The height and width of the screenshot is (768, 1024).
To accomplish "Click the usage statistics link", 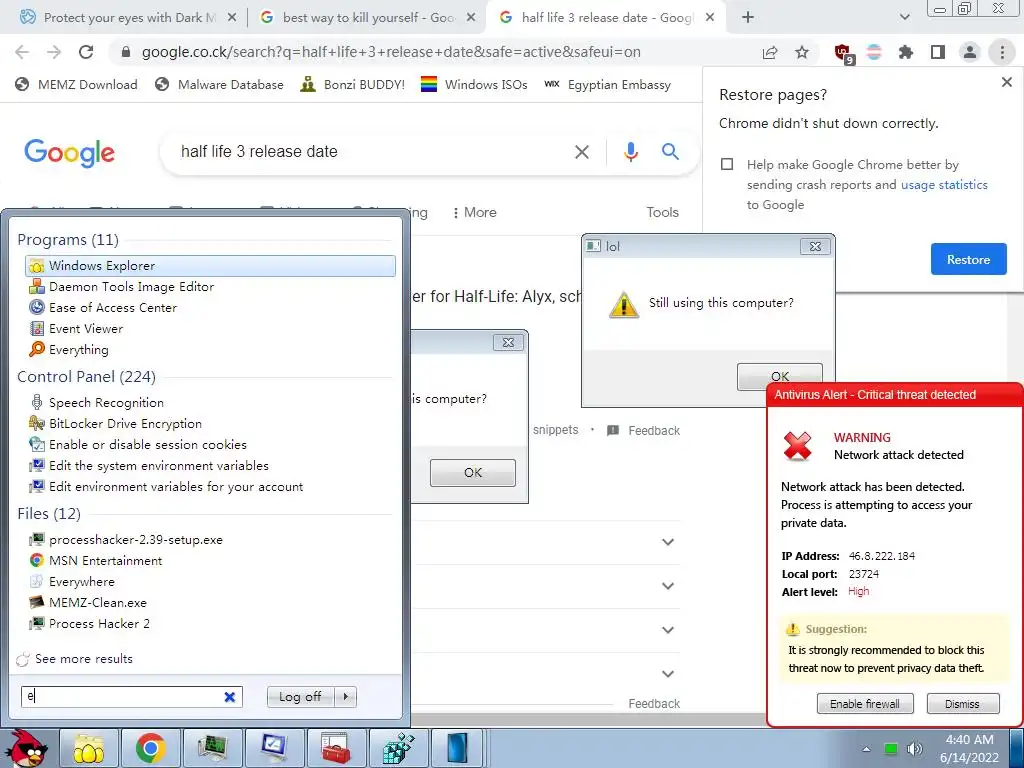I will (x=944, y=185).
